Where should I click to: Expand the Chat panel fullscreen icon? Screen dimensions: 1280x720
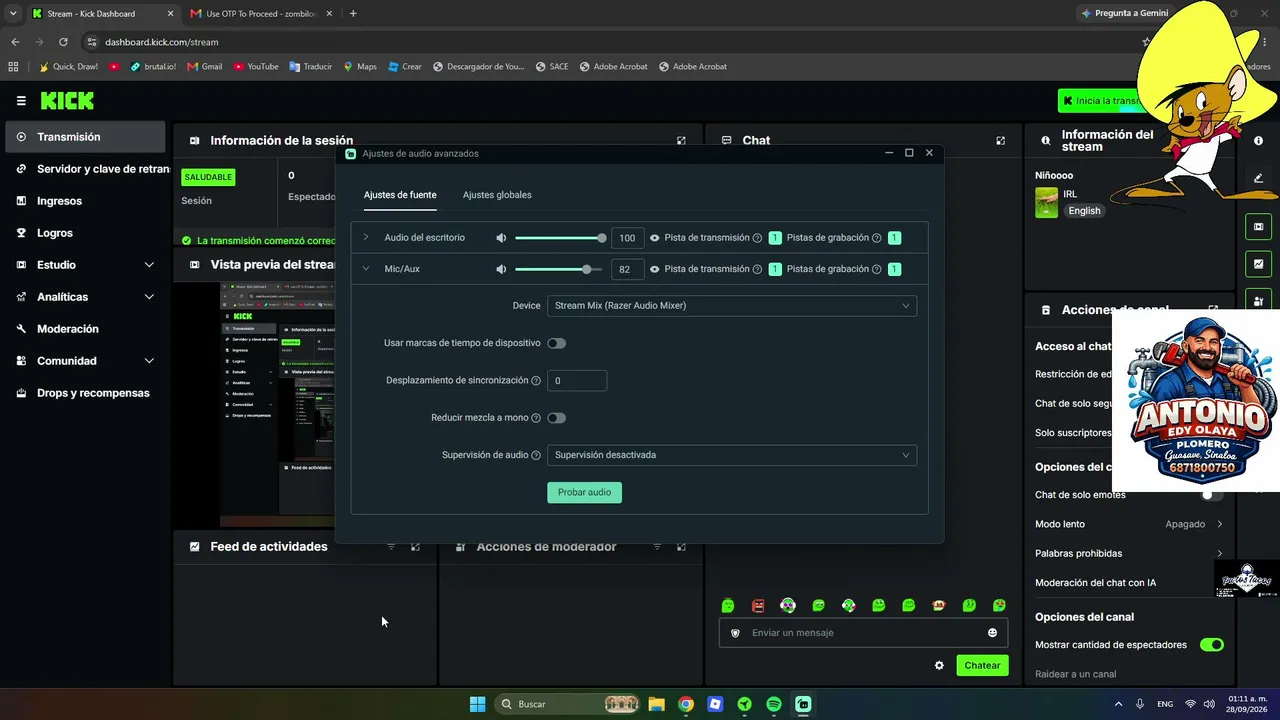pos(1000,141)
